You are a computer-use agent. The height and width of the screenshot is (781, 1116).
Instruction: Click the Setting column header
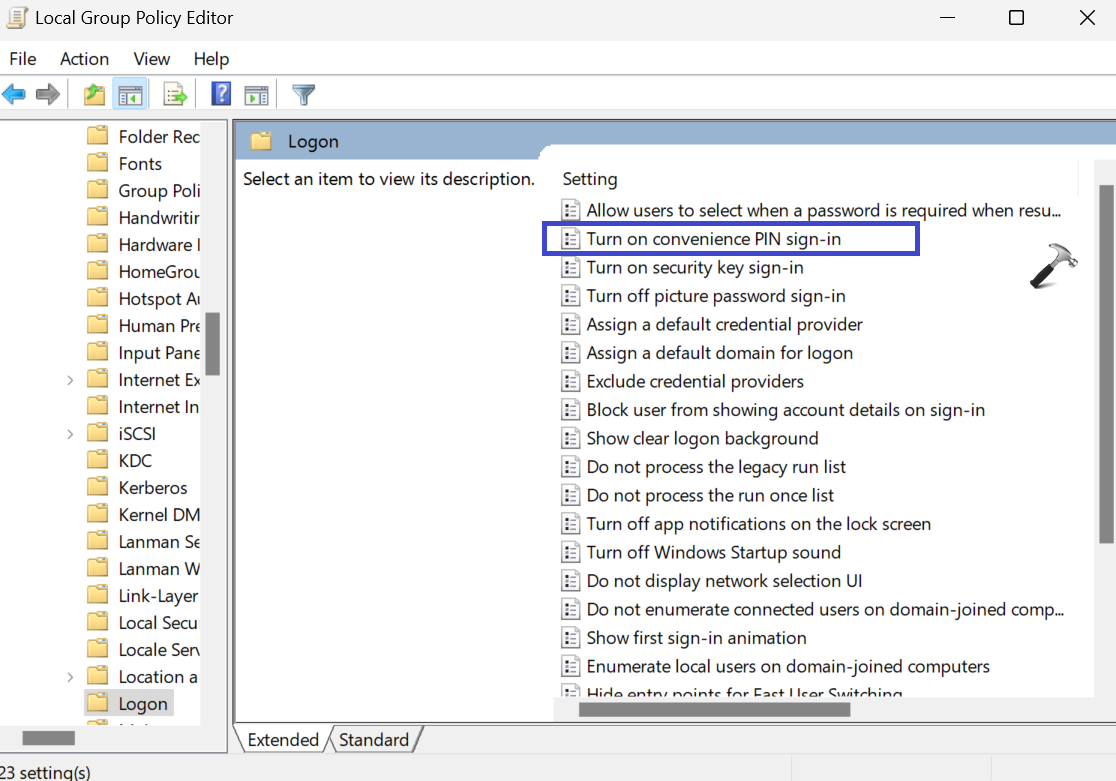click(590, 179)
